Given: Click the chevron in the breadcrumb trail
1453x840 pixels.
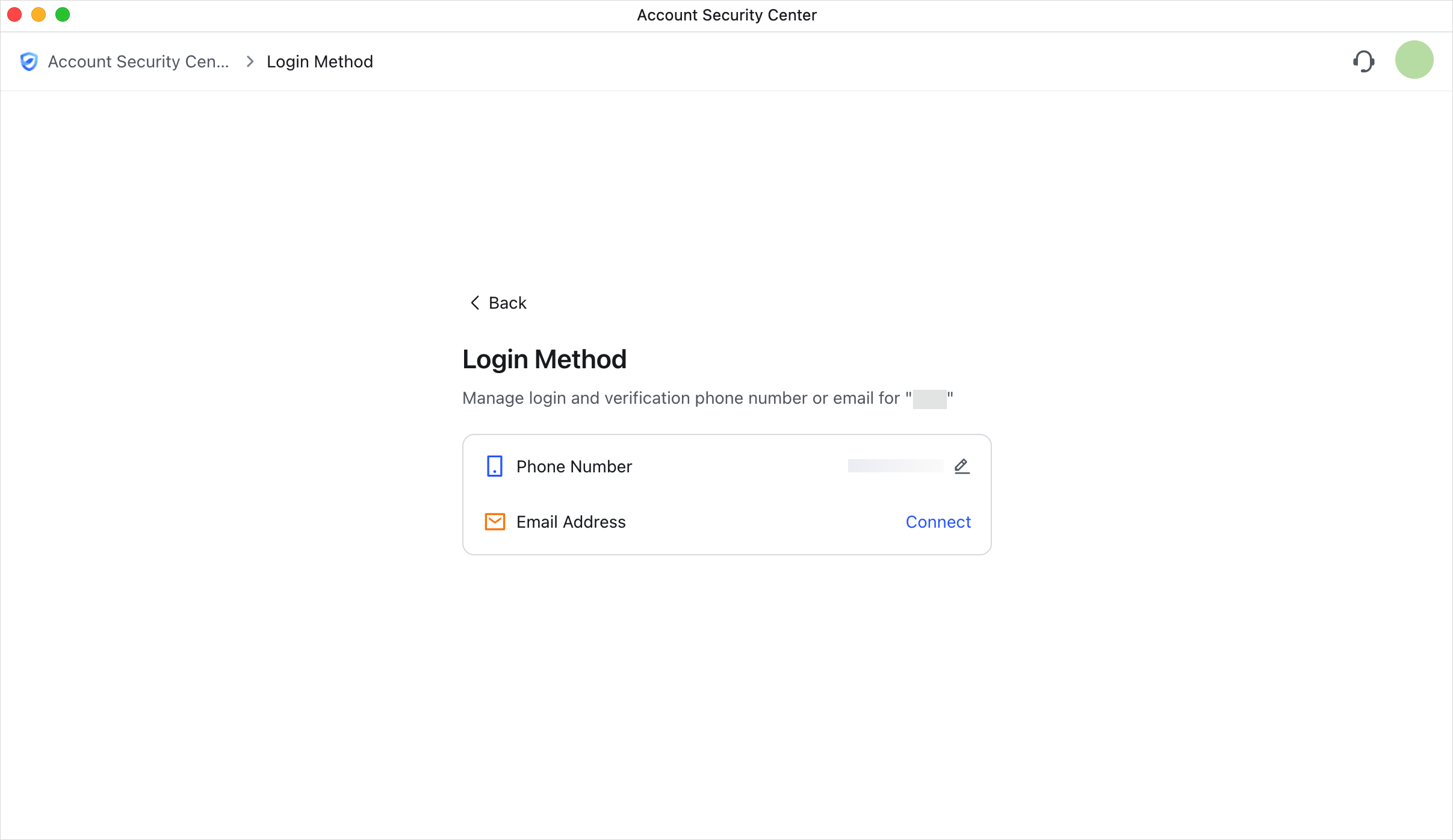Looking at the screenshot, I should [249, 61].
